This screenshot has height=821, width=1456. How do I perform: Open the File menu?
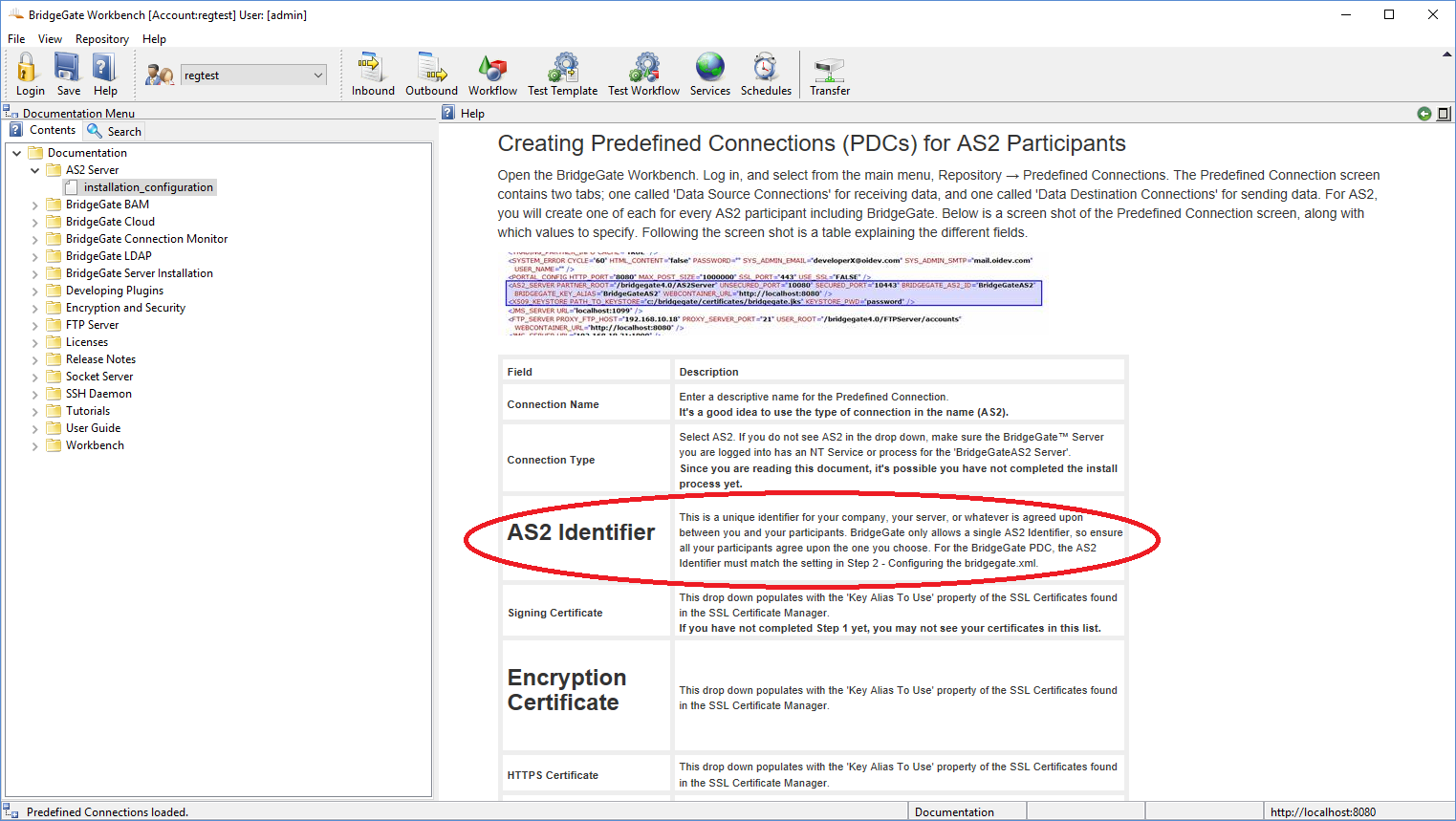point(16,39)
